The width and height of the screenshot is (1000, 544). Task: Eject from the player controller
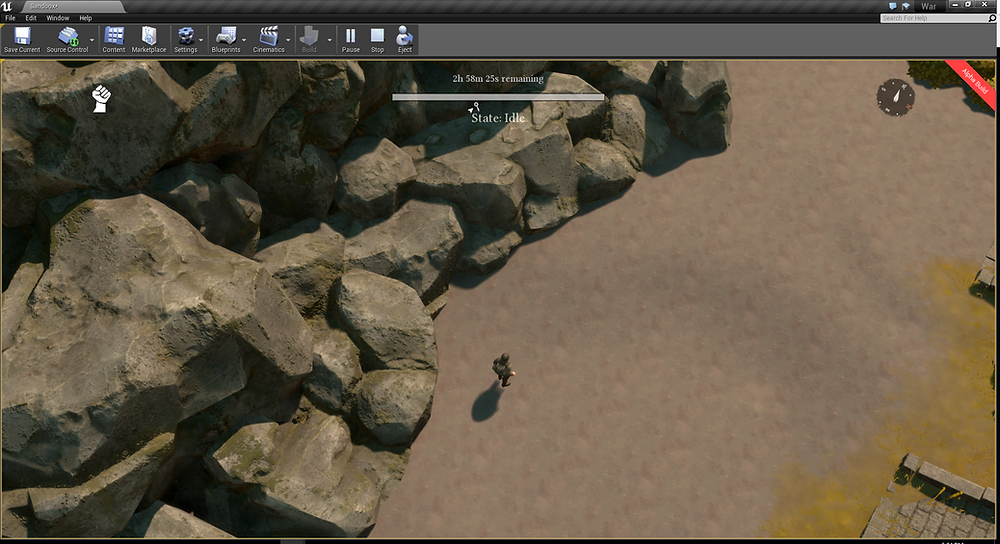tap(404, 40)
